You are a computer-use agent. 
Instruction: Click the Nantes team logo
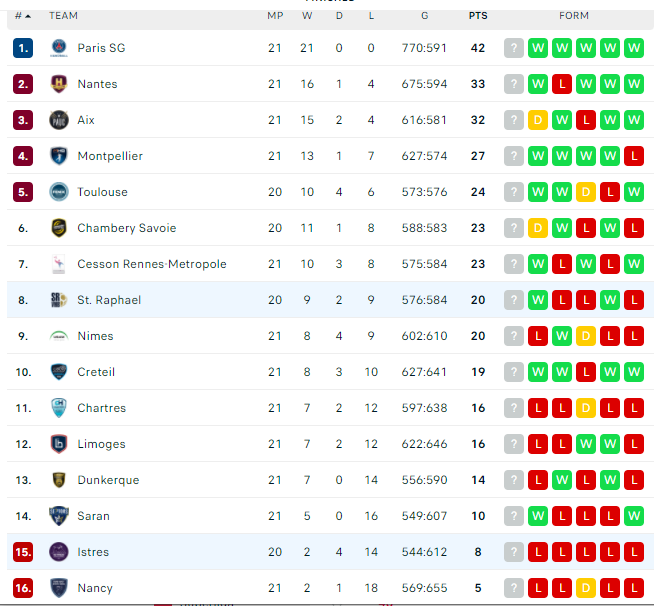click(x=58, y=84)
